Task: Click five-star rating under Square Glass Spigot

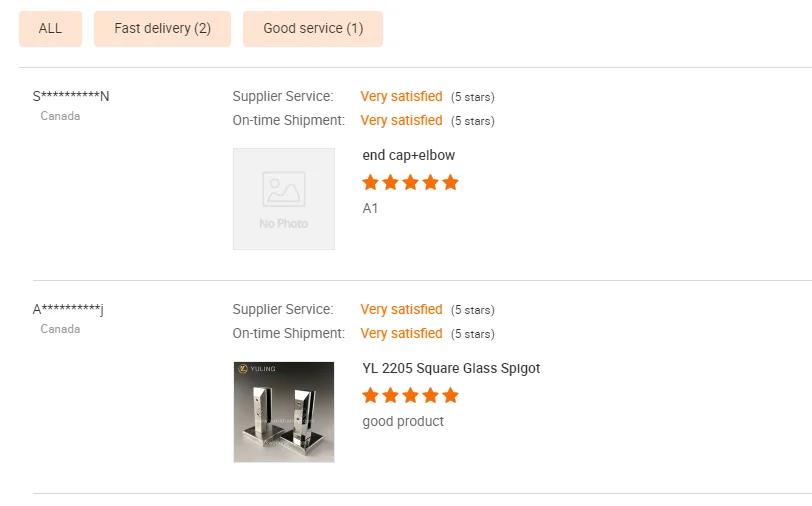Action: (410, 395)
